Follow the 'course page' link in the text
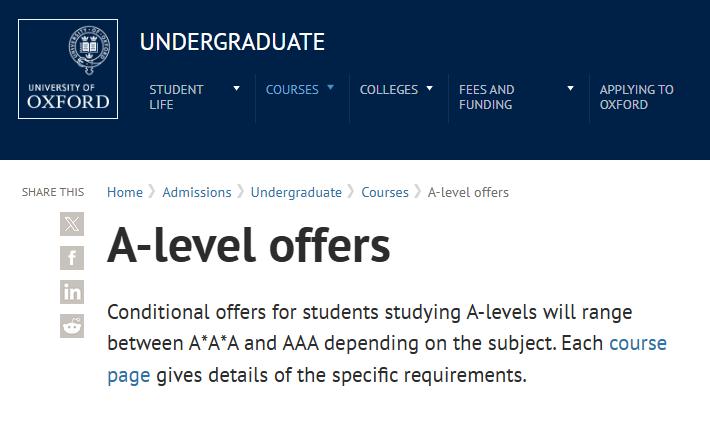The image size is (710, 431). (637, 344)
